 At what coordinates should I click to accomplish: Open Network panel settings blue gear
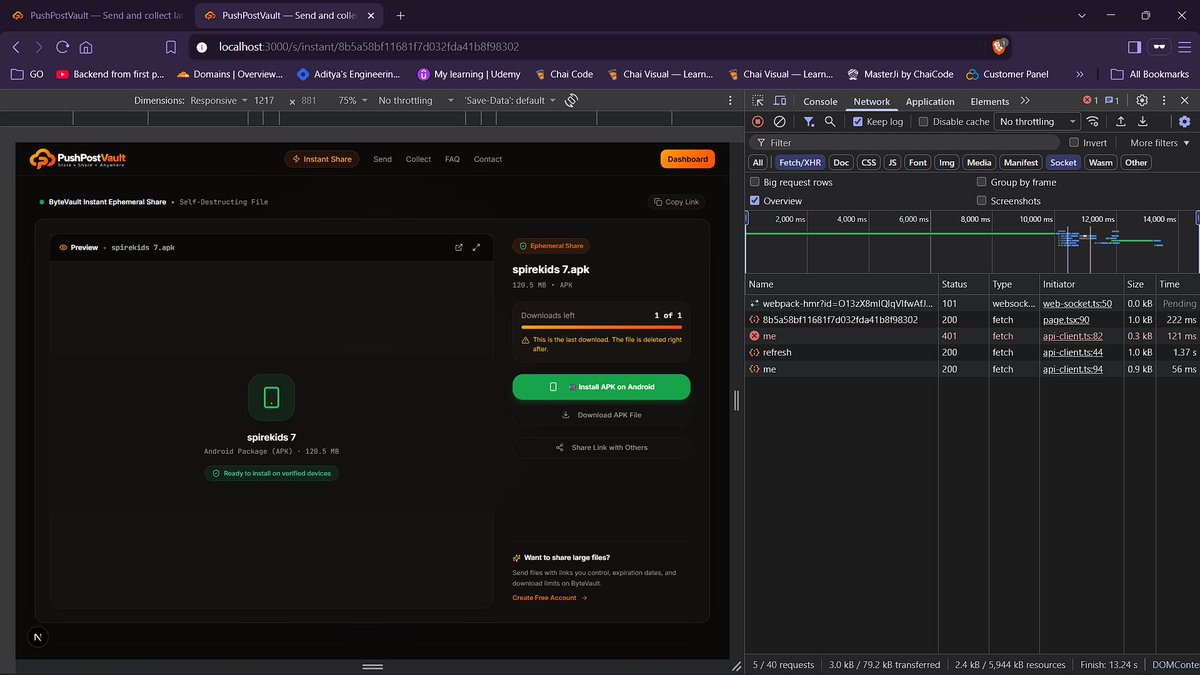coord(1185,121)
